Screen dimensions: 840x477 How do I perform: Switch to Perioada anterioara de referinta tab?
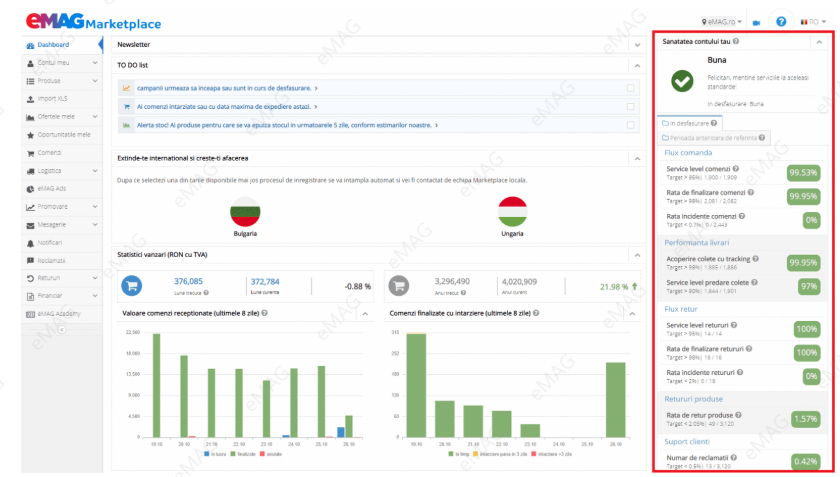[x=714, y=137]
